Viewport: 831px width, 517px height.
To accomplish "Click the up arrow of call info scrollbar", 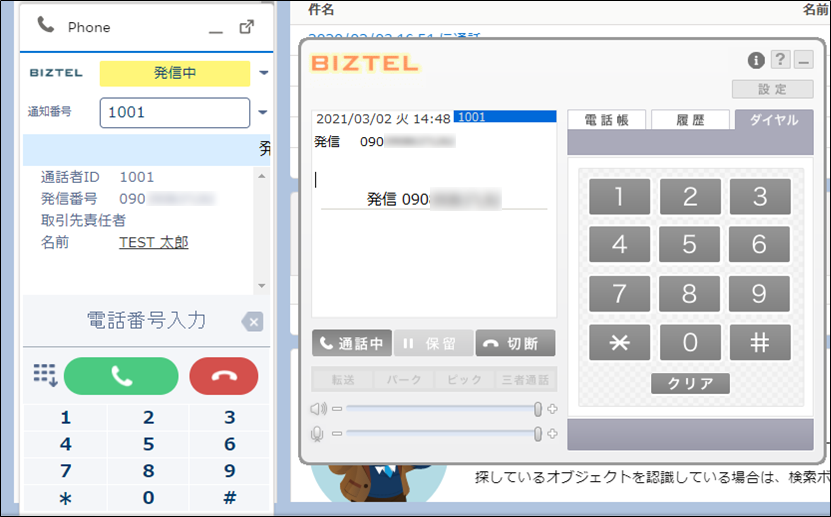I will tap(261, 176).
